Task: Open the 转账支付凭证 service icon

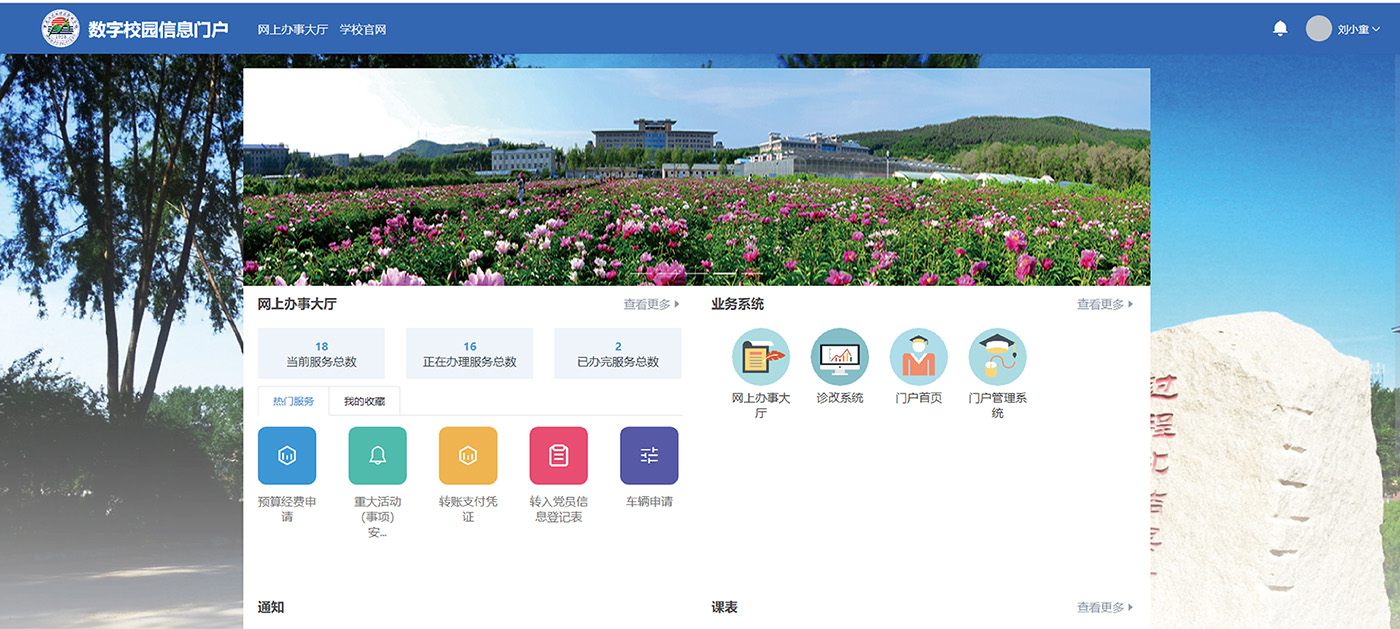Action: point(468,456)
